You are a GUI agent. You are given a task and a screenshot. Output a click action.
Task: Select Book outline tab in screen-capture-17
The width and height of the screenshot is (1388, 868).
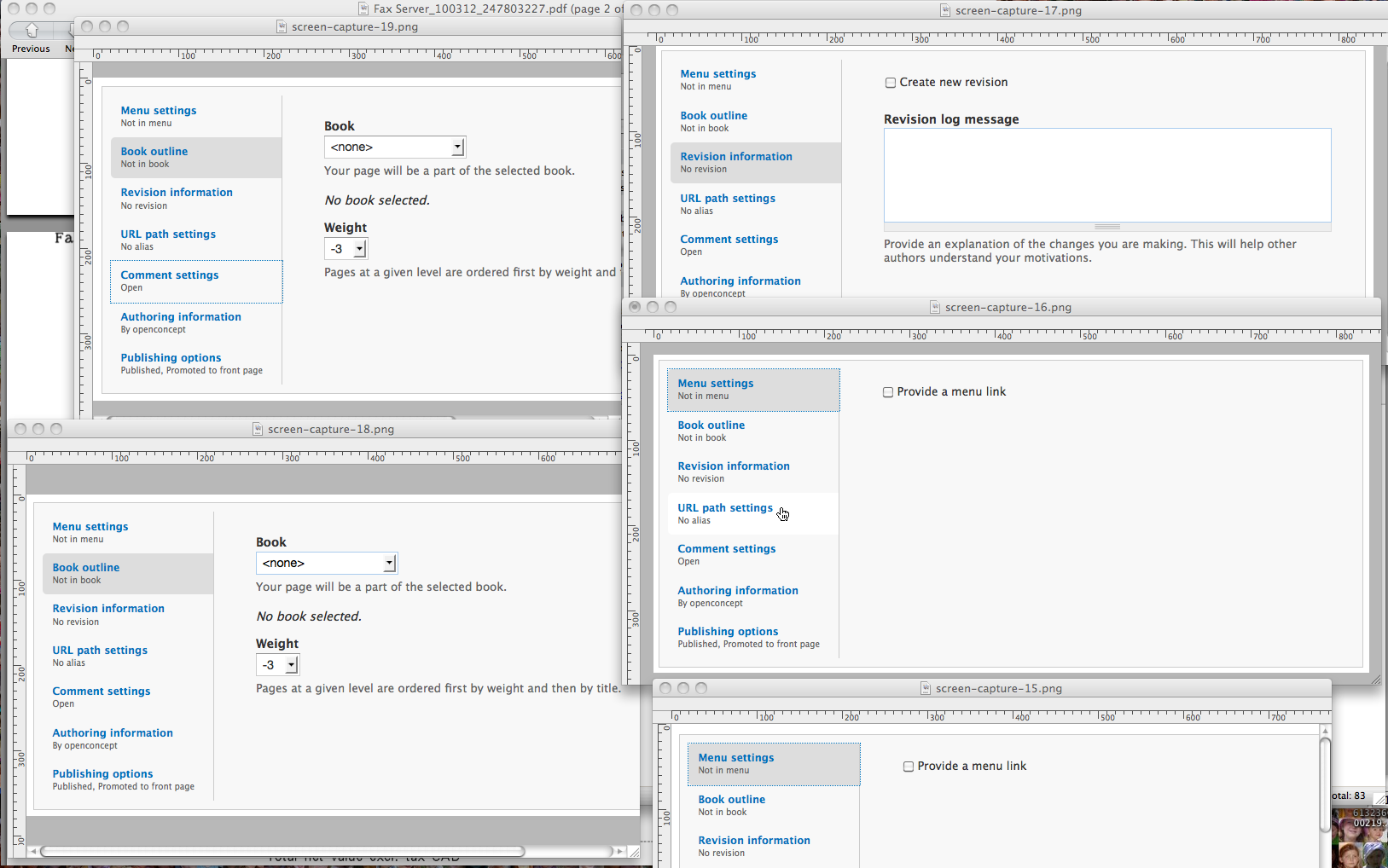coord(756,121)
